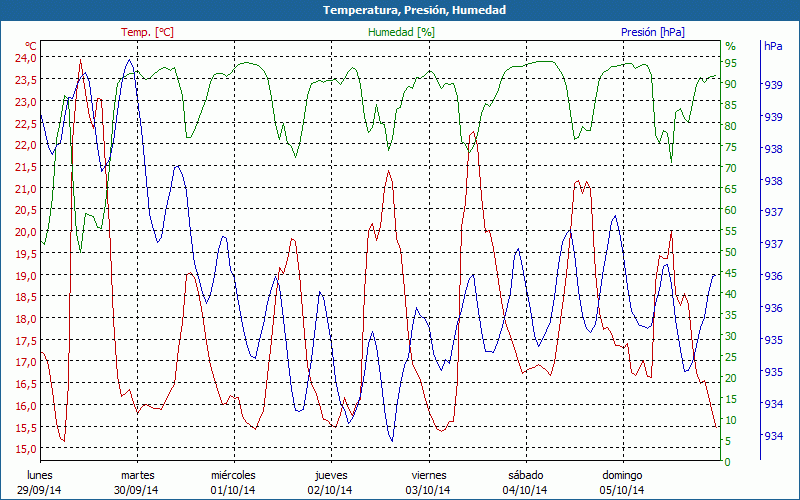Select the blue Presión [hPa] legend label
Viewport: 800px width, 500px height.
[652, 32]
